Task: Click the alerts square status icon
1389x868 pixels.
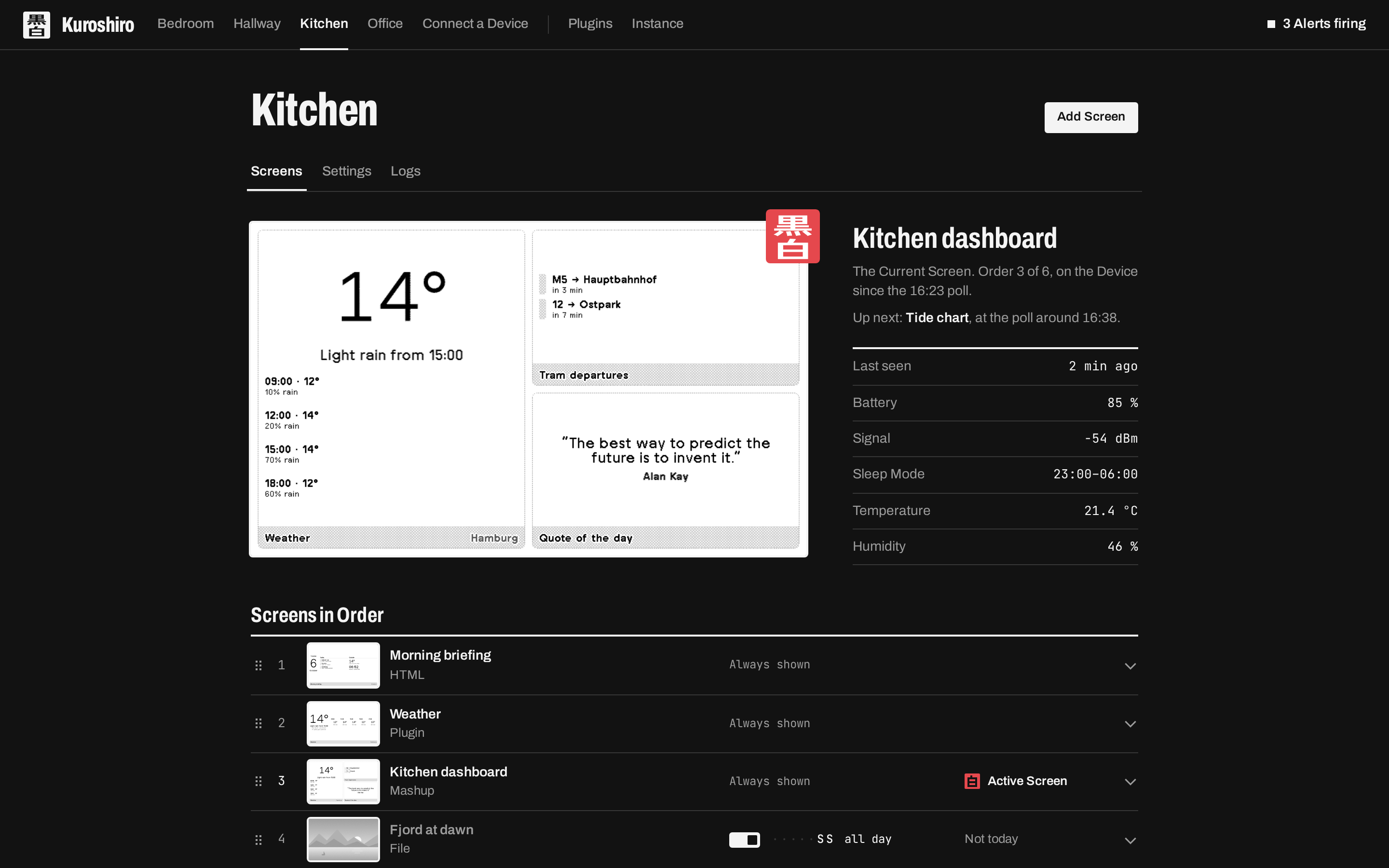Action: [x=1271, y=24]
